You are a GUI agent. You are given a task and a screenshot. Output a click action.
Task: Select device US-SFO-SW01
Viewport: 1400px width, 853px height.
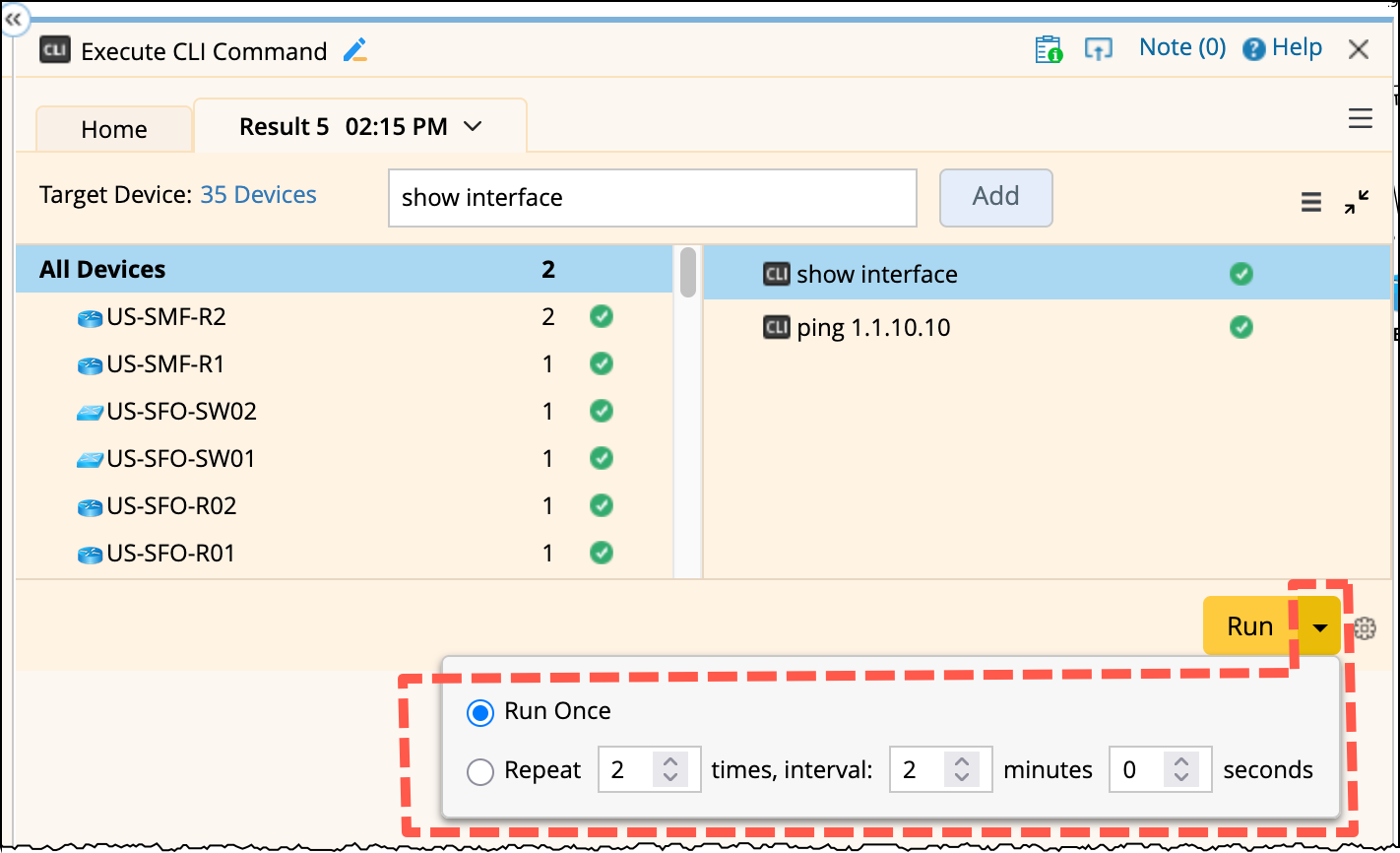point(344,459)
